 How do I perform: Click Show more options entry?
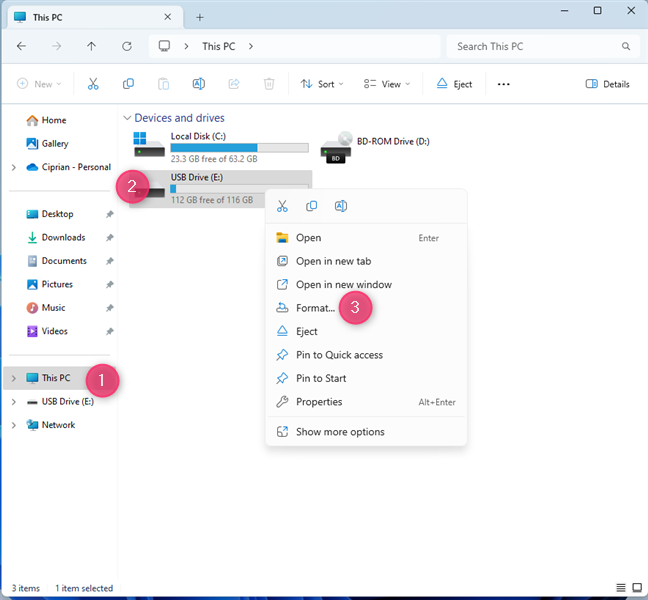[340, 432]
